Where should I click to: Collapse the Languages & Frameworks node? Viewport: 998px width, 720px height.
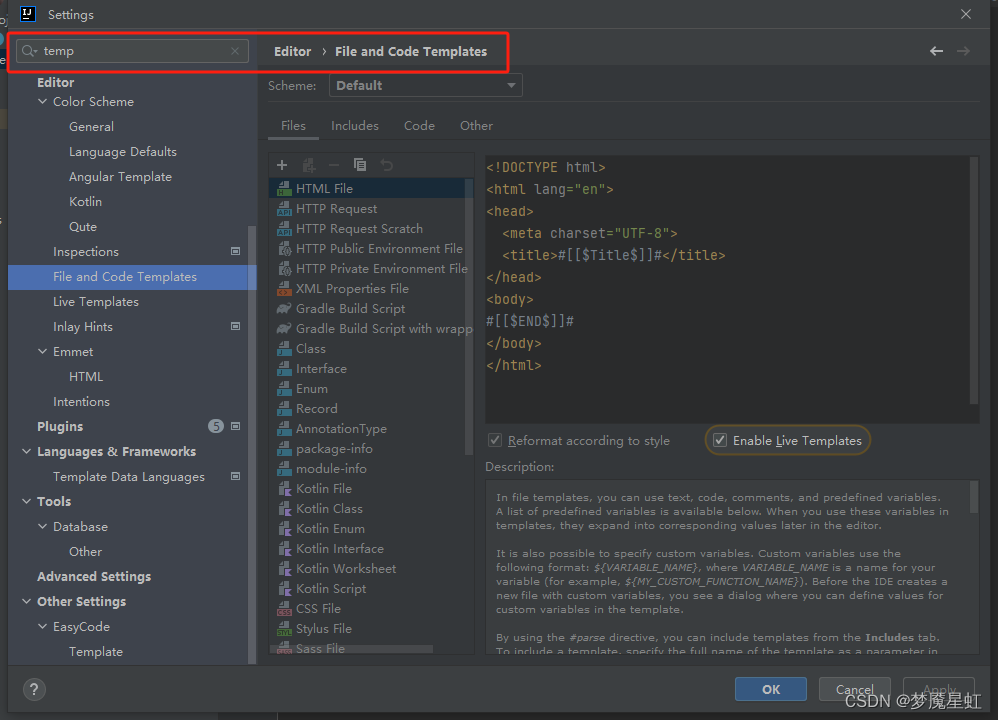click(27, 451)
